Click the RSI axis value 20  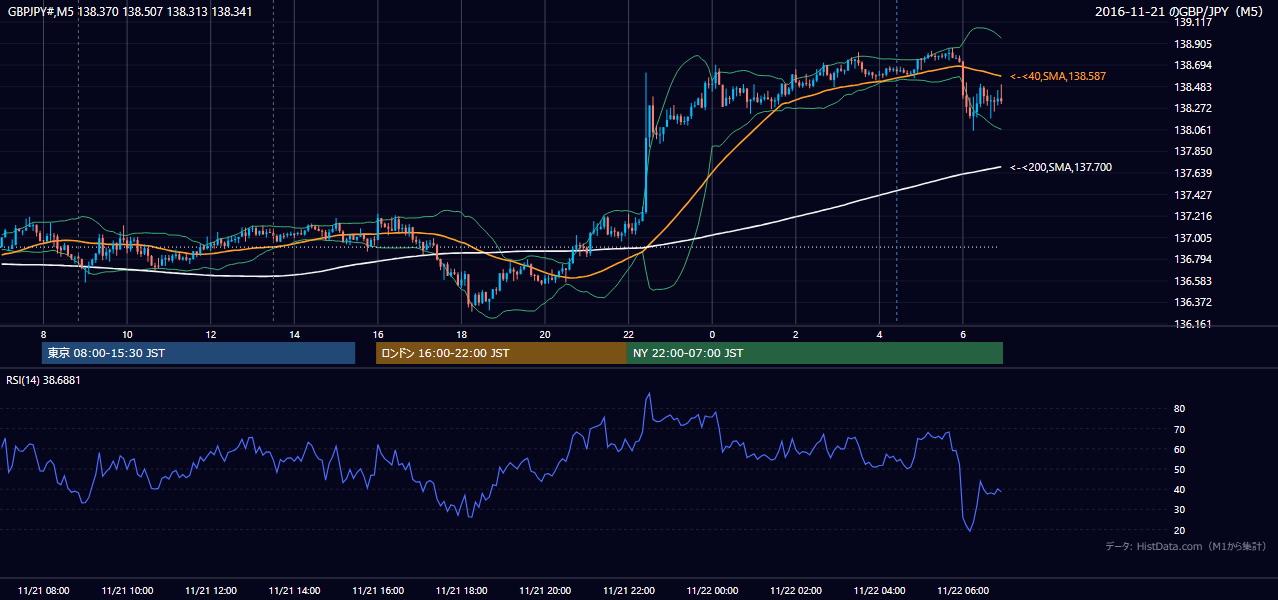click(x=1179, y=530)
